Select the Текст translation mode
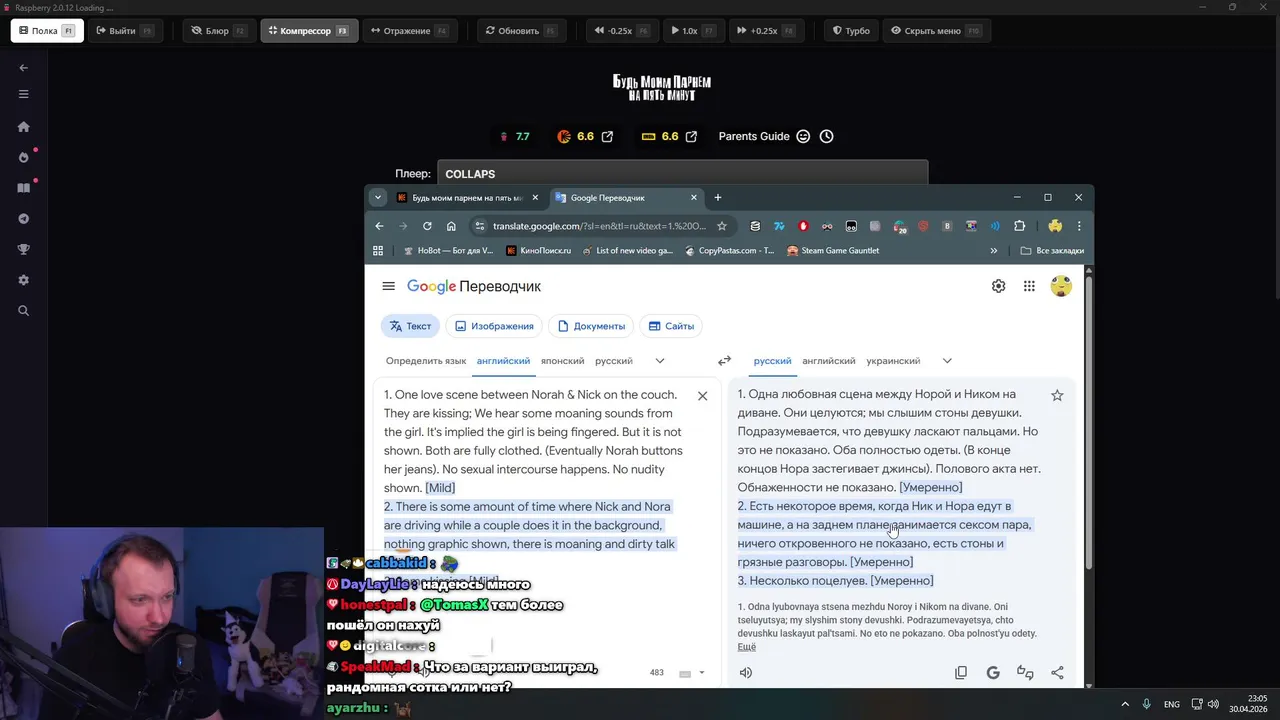This screenshot has width=1280, height=720. point(410,326)
